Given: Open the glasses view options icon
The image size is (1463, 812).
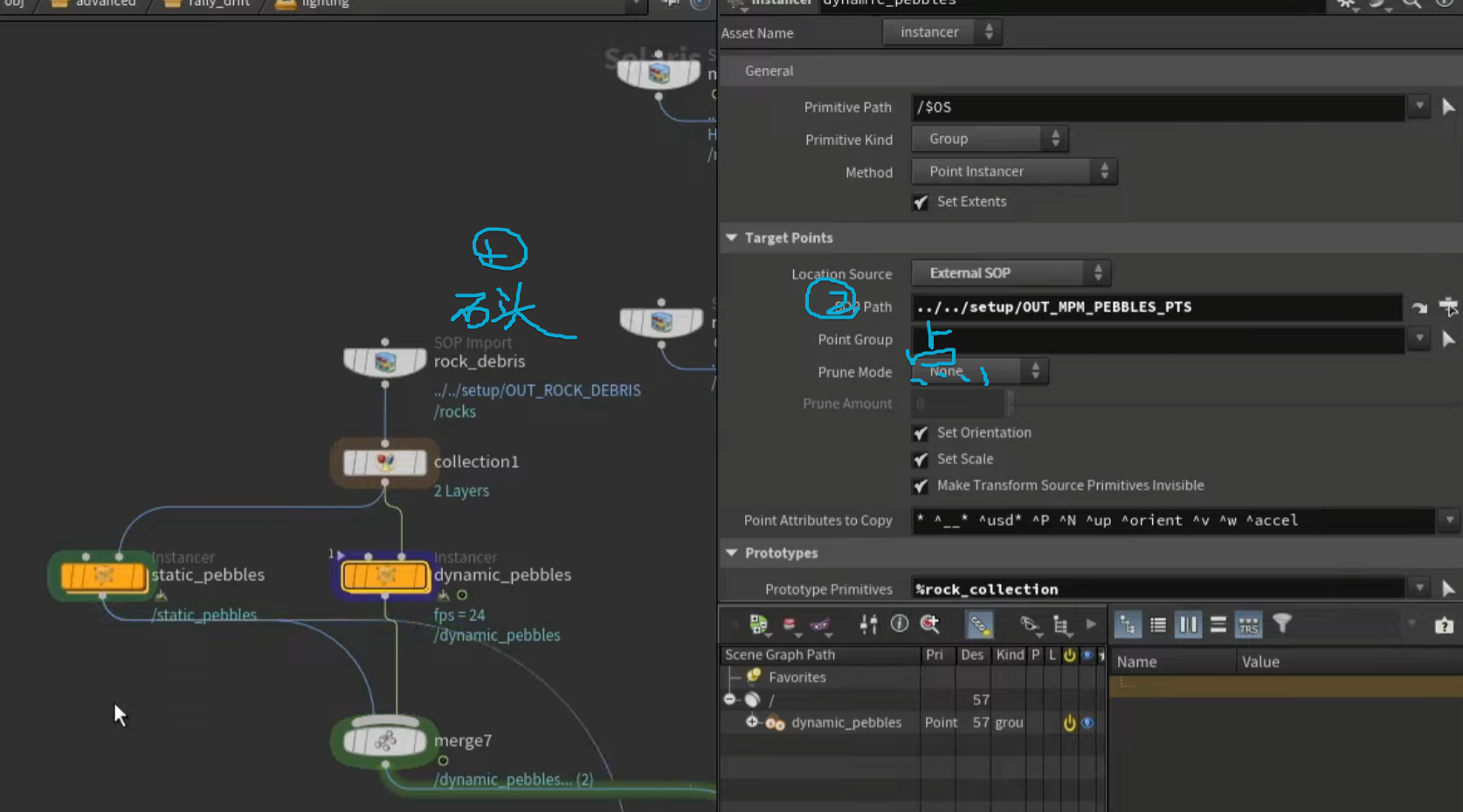Looking at the screenshot, I should (x=1030, y=624).
